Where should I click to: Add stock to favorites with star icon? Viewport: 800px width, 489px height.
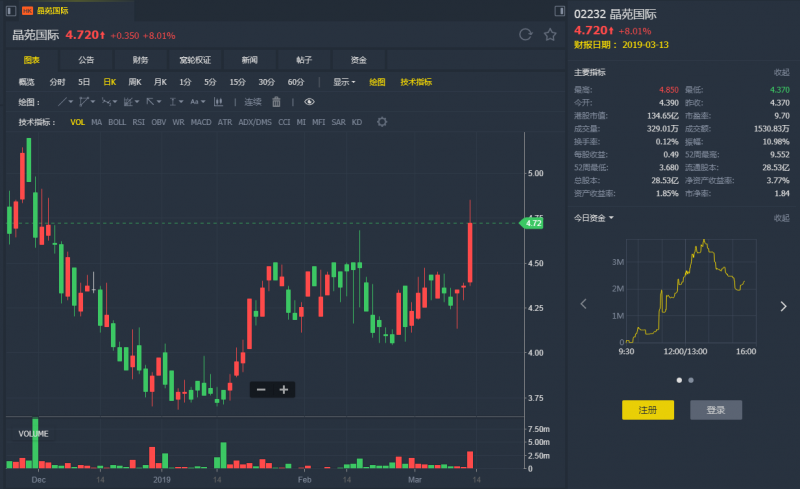[x=550, y=35]
